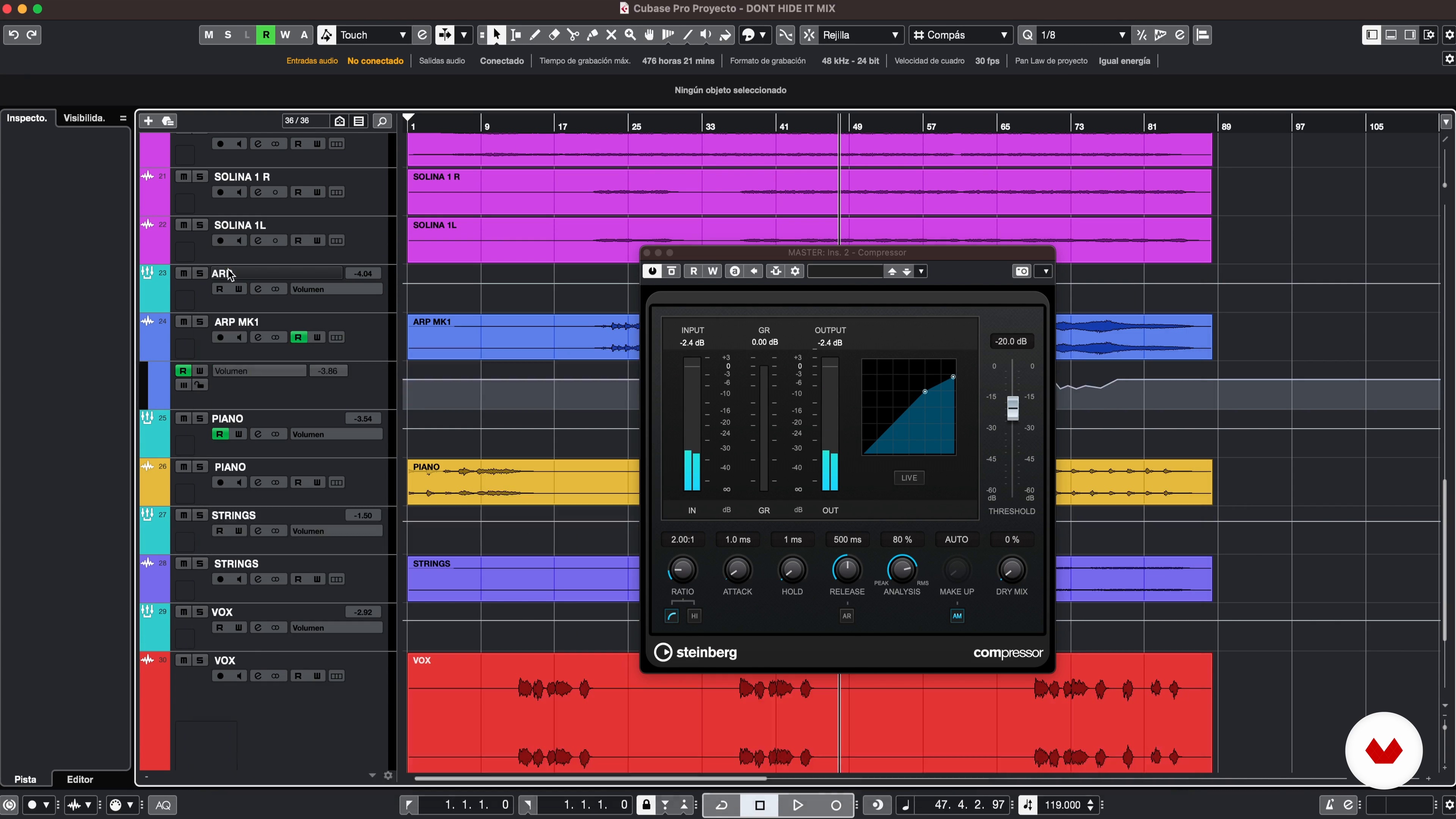Select the Split scissors tool
1456x819 pixels.
(x=573, y=35)
